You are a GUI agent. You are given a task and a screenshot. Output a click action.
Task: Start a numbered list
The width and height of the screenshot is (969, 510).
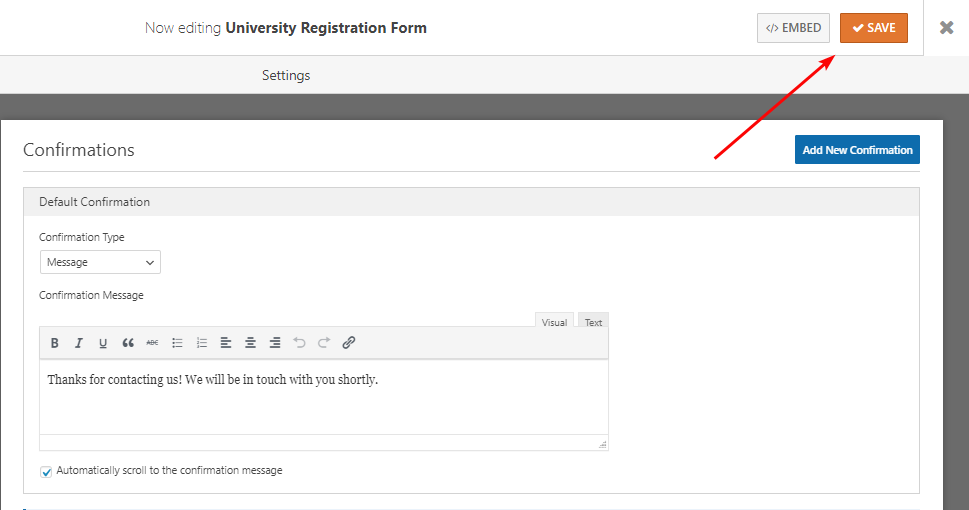click(201, 343)
